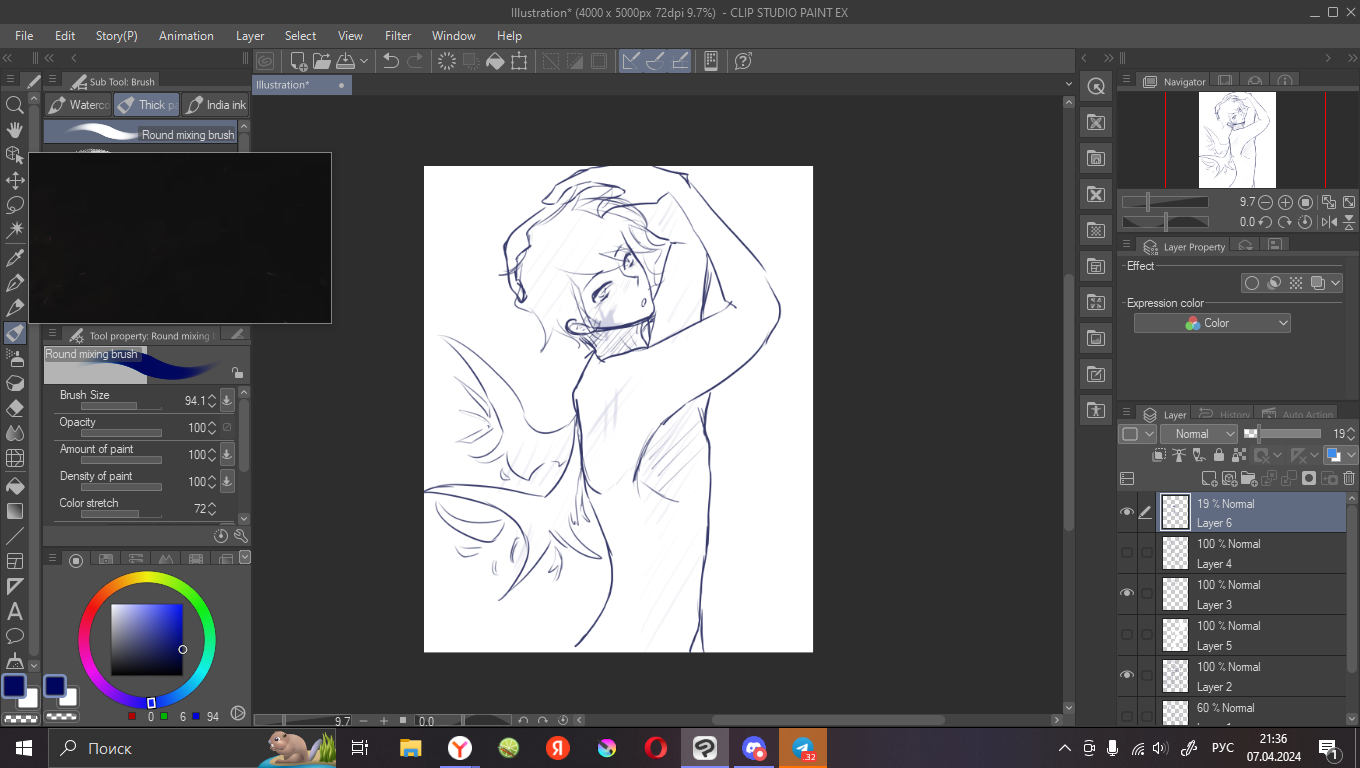Click Zoom in in Navigator
Image resolution: width=1360 pixels, height=768 pixels.
tap(1286, 202)
